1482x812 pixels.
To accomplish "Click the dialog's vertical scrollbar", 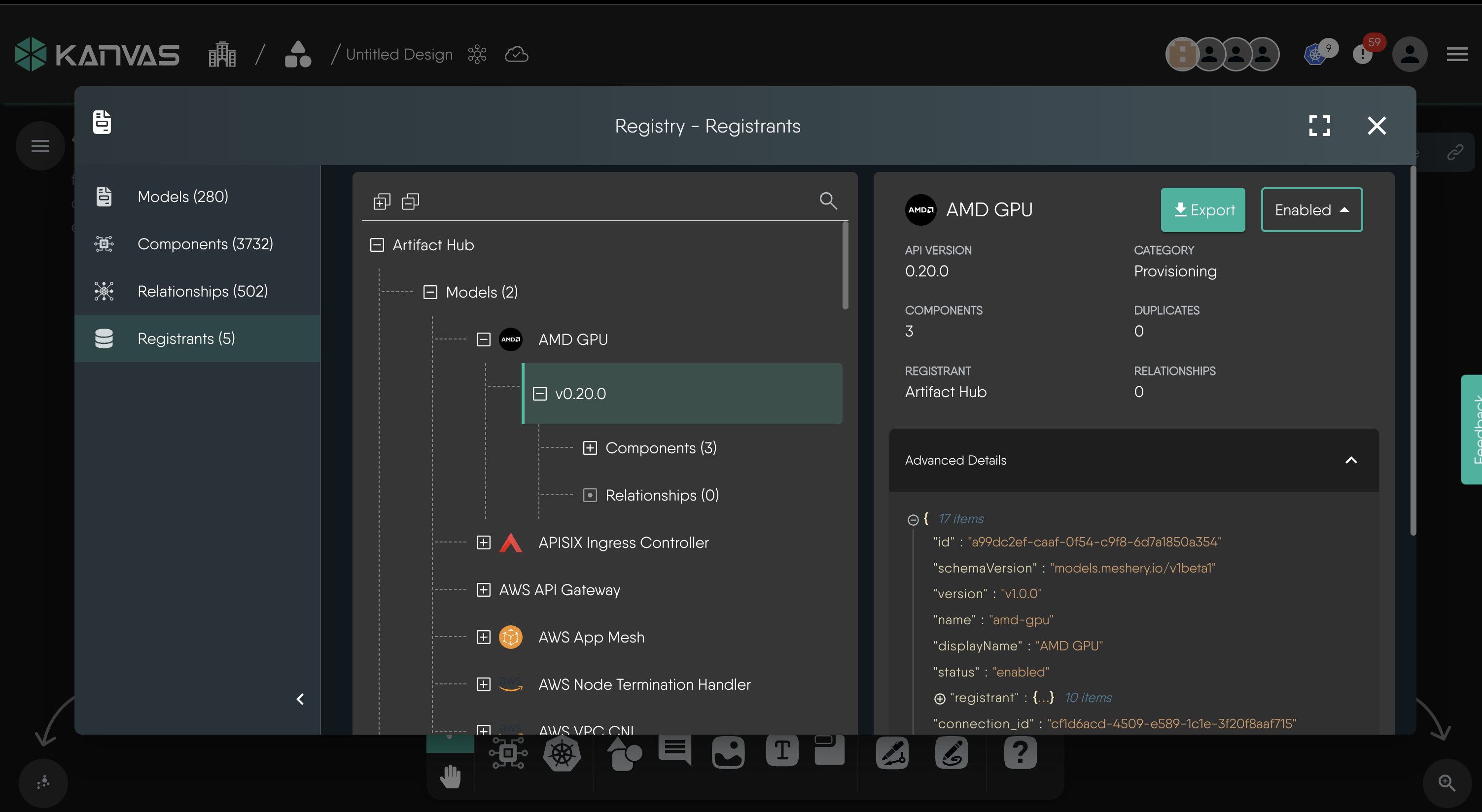I will pos(1412,351).
